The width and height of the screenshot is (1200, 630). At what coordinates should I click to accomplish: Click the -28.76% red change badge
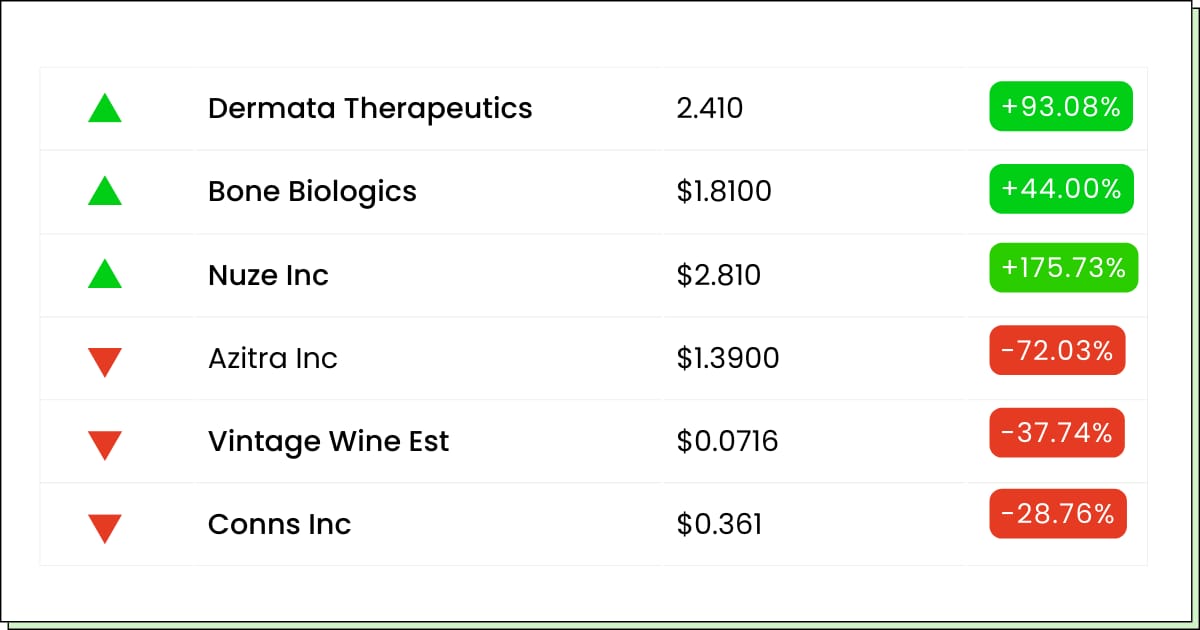point(1058,514)
